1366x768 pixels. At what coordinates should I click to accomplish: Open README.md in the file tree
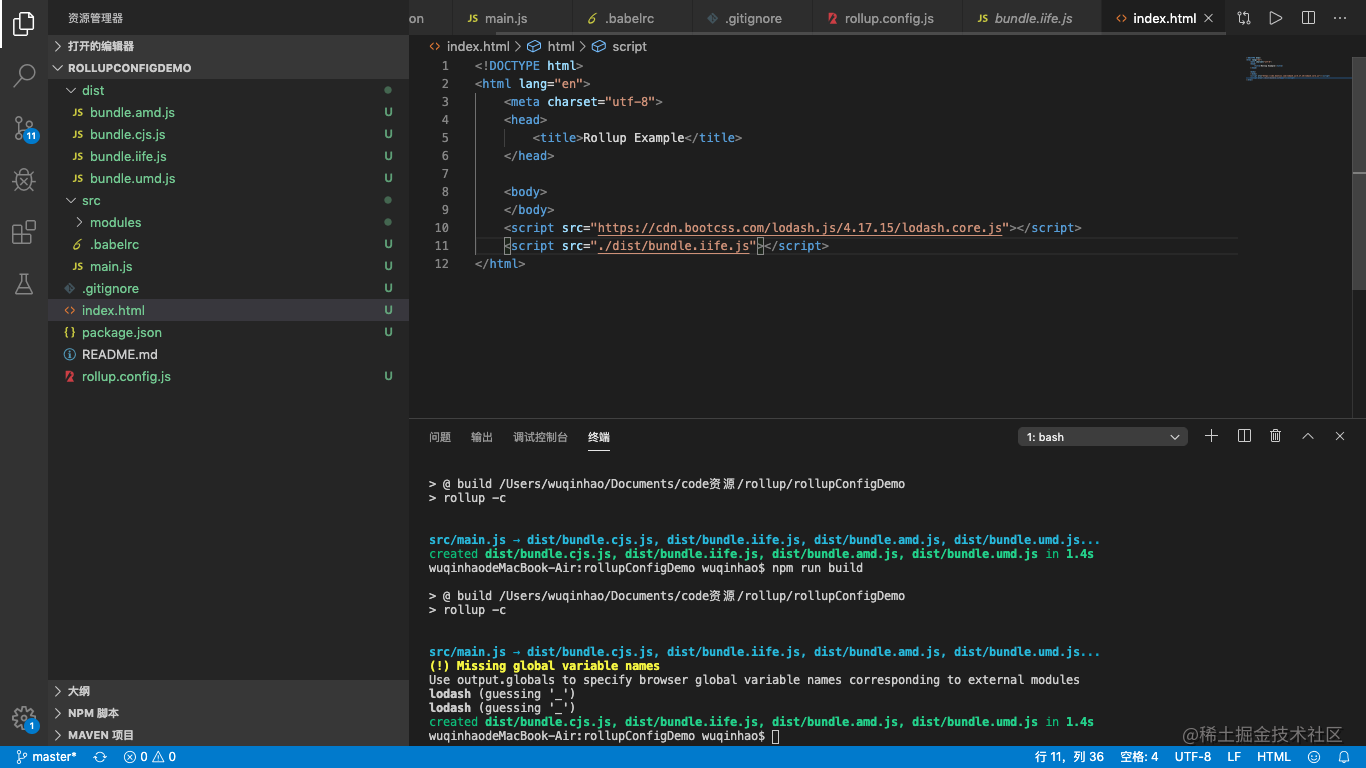[228, 354]
